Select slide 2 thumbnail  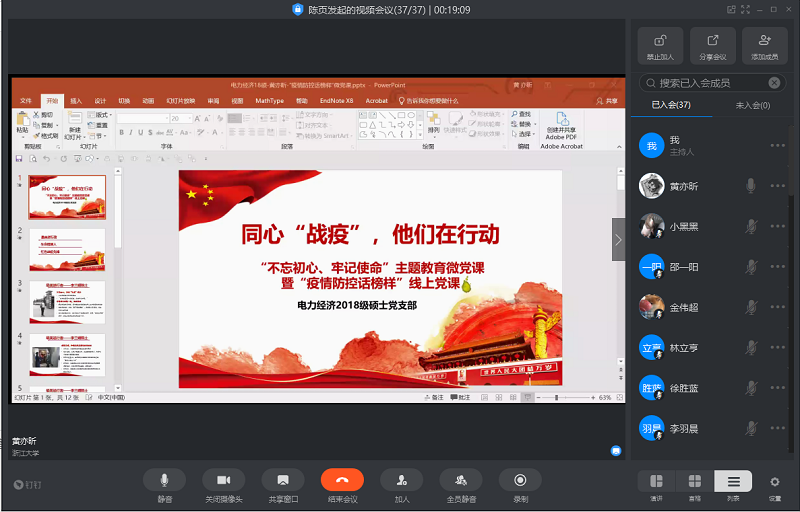point(67,250)
